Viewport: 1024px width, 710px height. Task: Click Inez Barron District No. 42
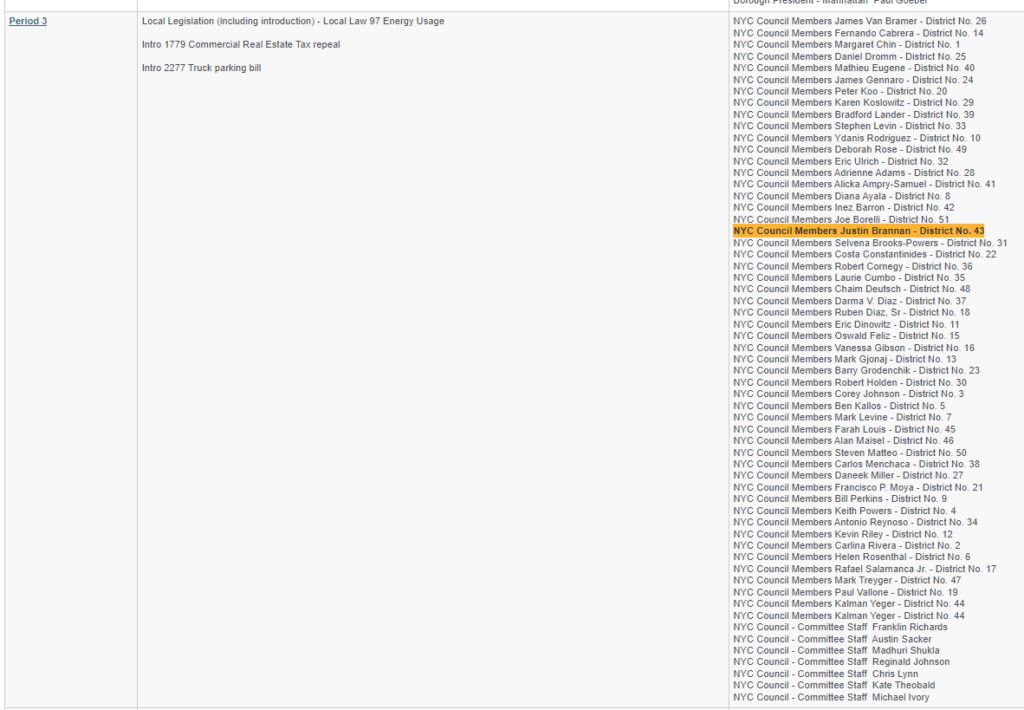(x=843, y=208)
